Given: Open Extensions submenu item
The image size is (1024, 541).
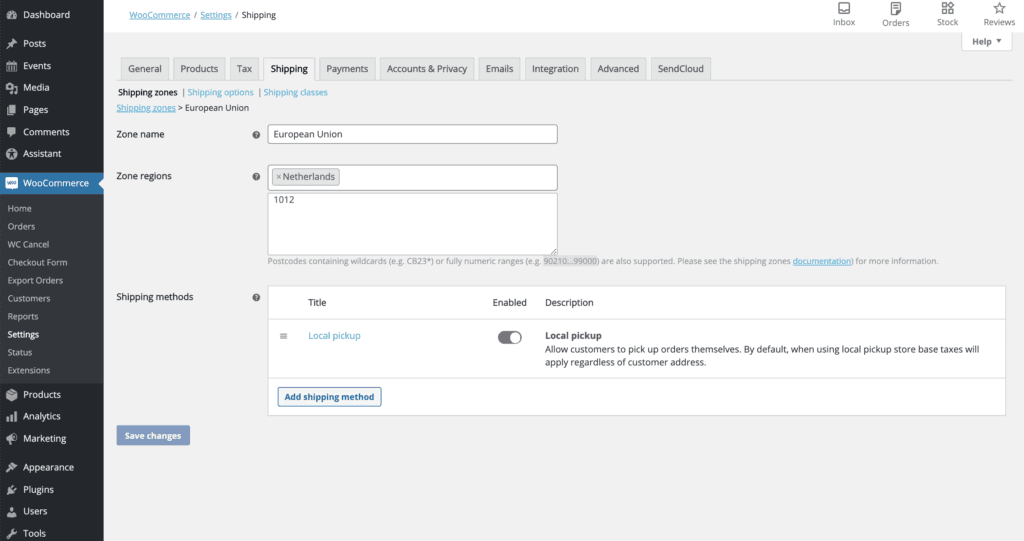Looking at the screenshot, I should [29, 370].
